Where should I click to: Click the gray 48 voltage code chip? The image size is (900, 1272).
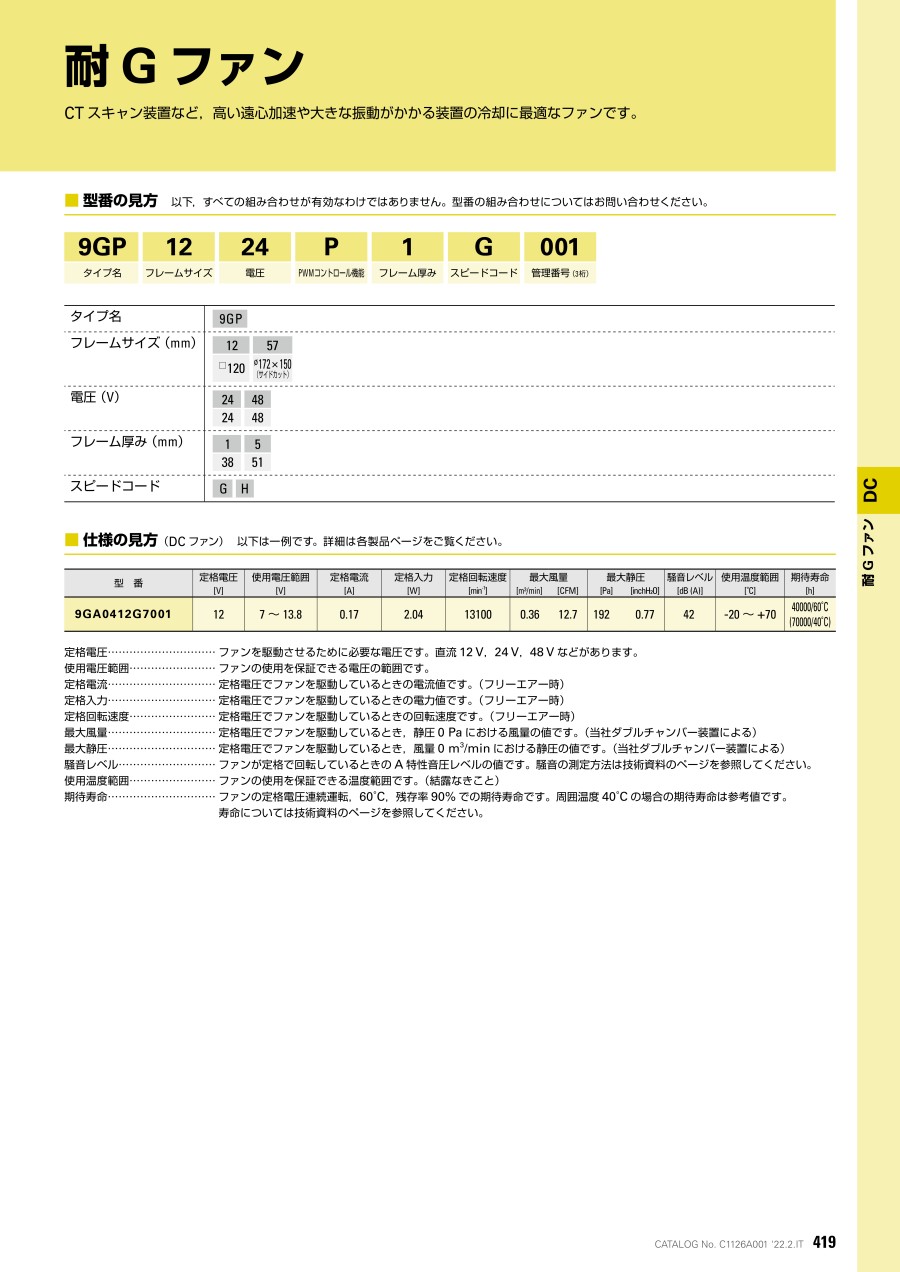(257, 400)
